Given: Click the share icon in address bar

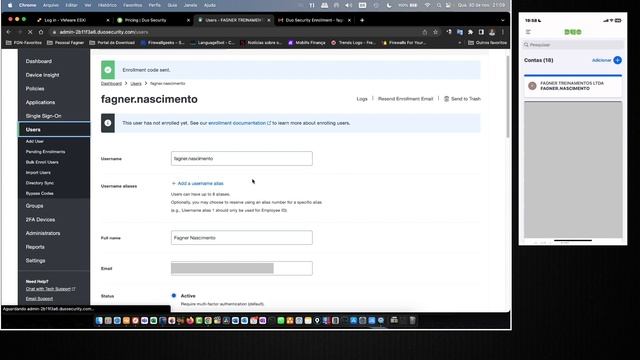Looking at the screenshot, I should [424, 32].
